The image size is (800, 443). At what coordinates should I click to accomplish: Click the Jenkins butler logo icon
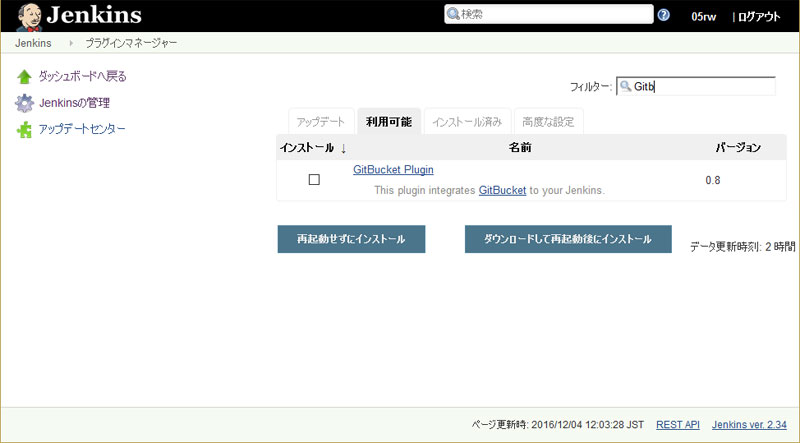(28, 17)
